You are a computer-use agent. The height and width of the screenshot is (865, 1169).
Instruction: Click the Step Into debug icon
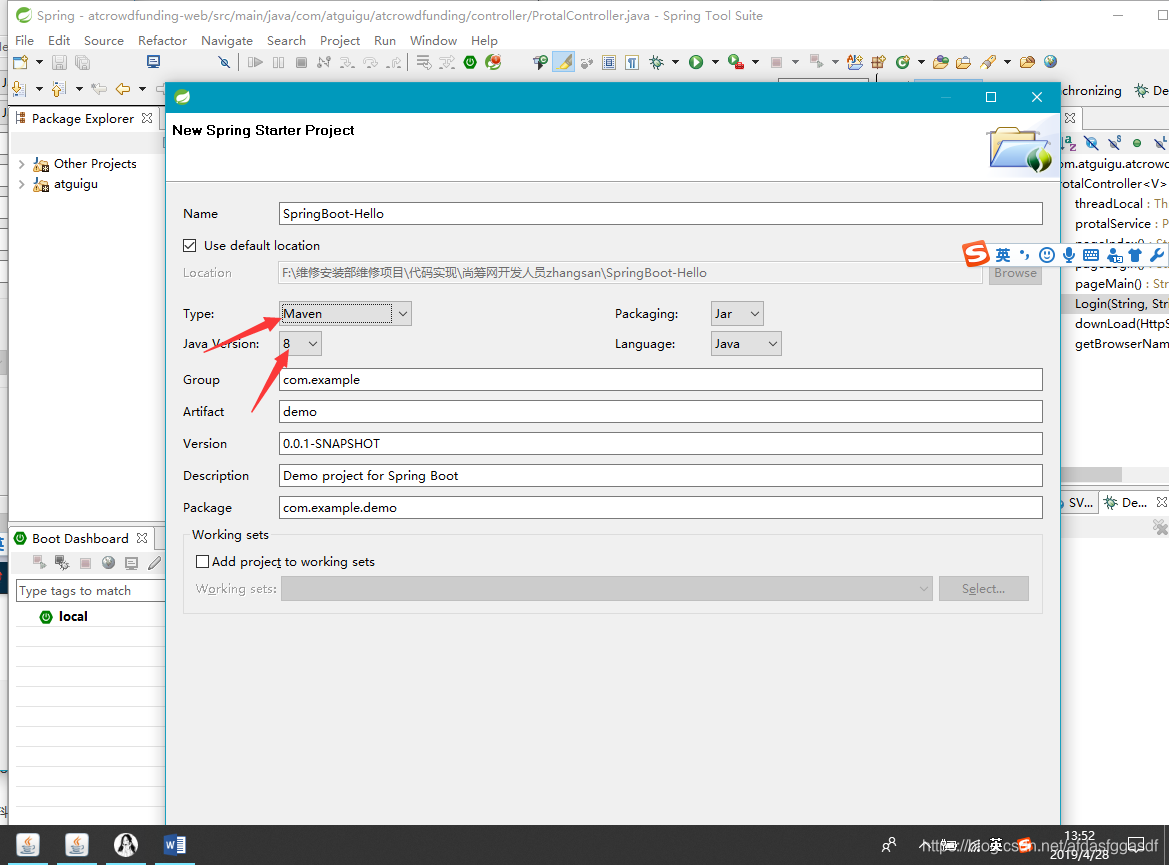[x=347, y=63]
